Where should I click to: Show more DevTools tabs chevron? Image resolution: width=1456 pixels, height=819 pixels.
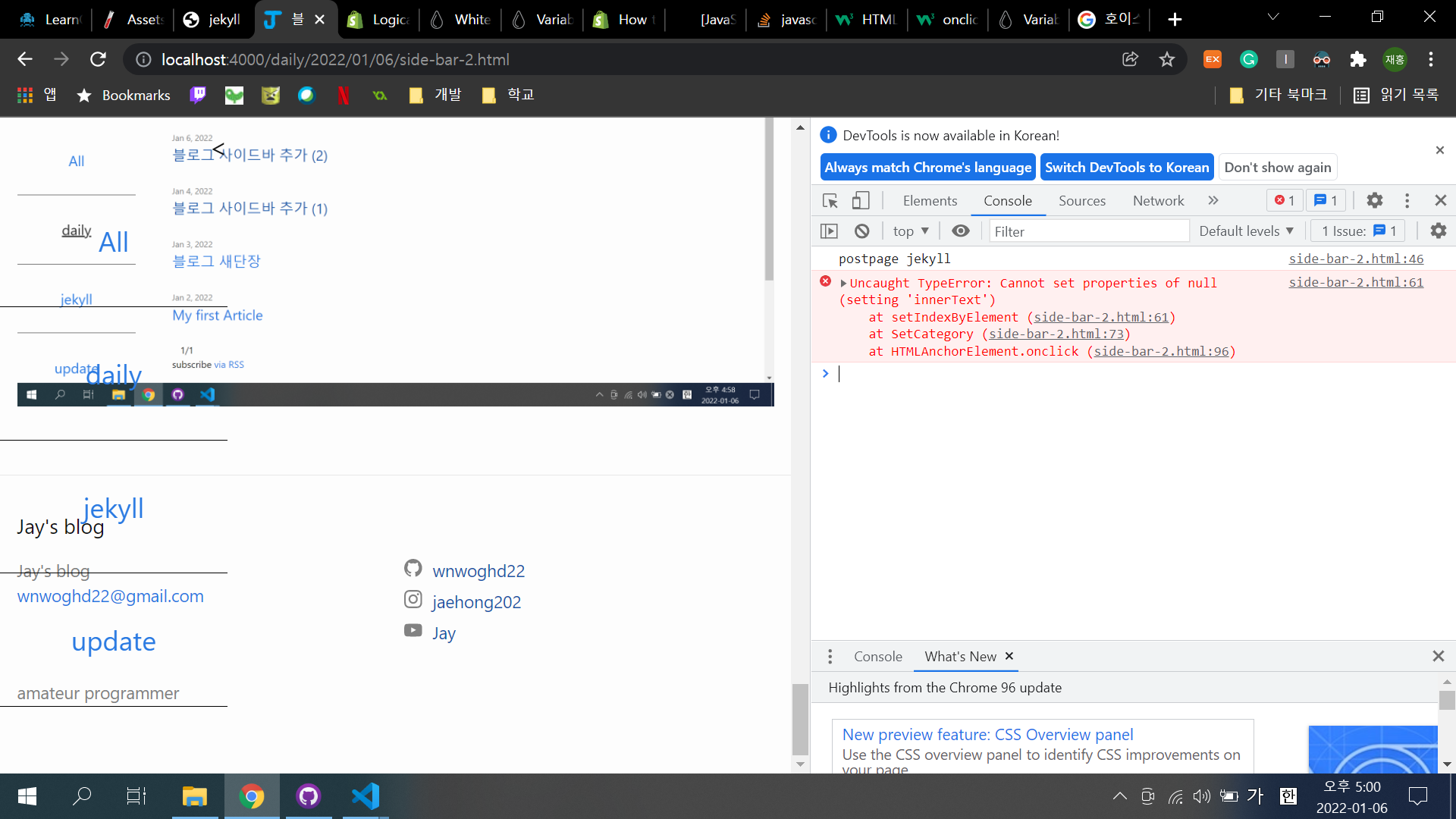[1213, 200]
